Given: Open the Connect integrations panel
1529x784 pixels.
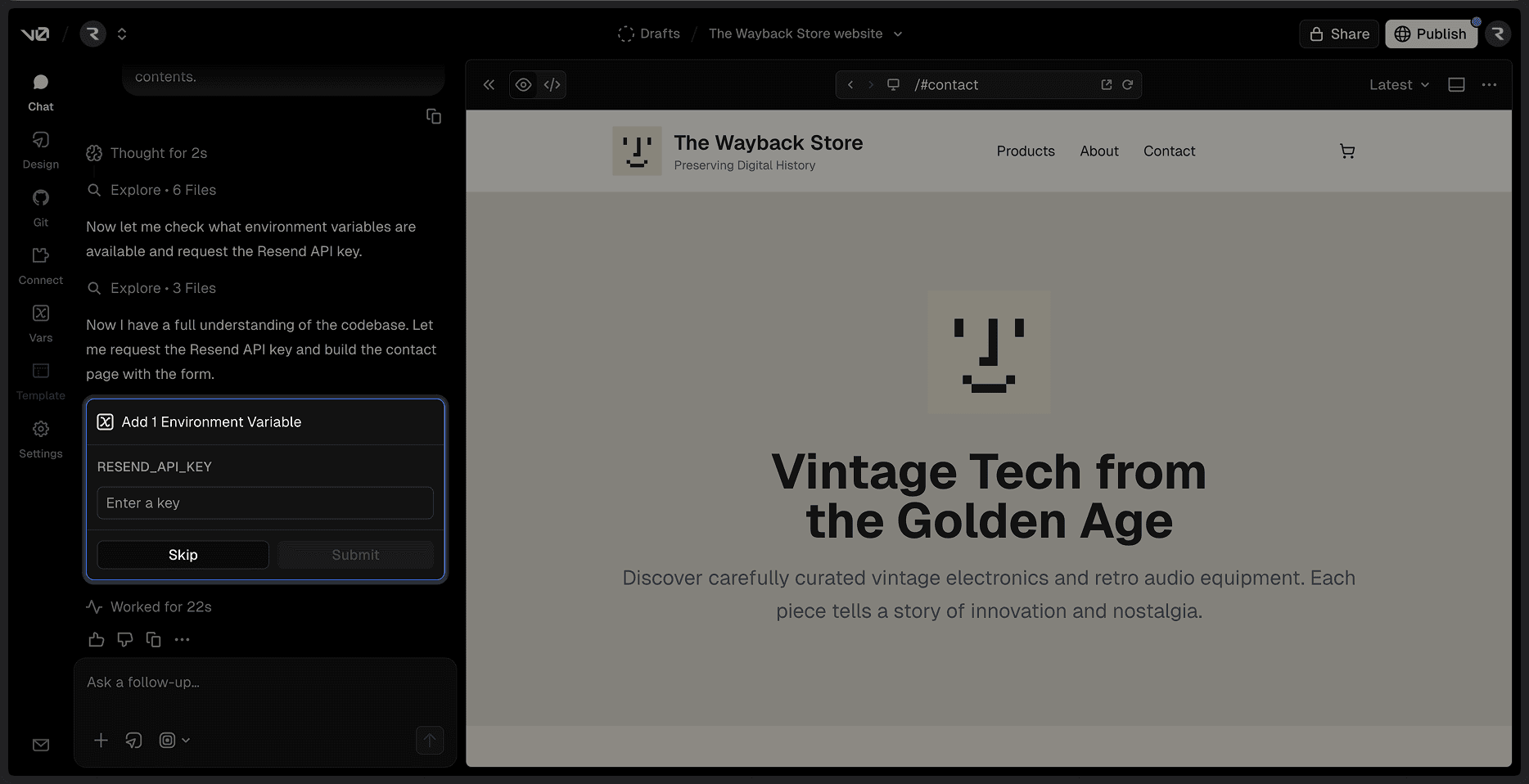Looking at the screenshot, I should pyautogui.click(x=40, y=265).
